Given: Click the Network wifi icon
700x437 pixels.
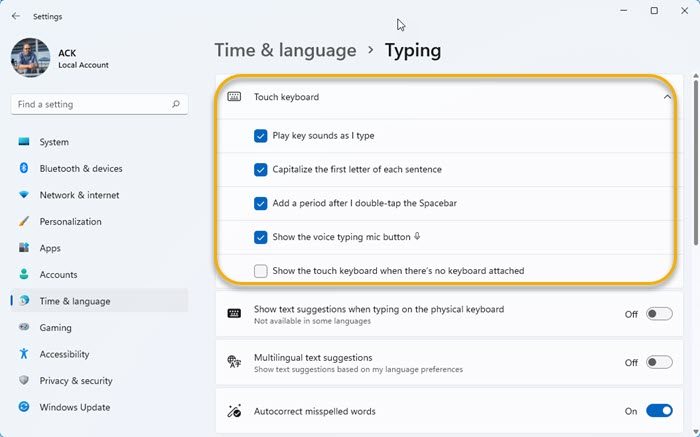Looking at the screenshot, I should pos(24,195).
